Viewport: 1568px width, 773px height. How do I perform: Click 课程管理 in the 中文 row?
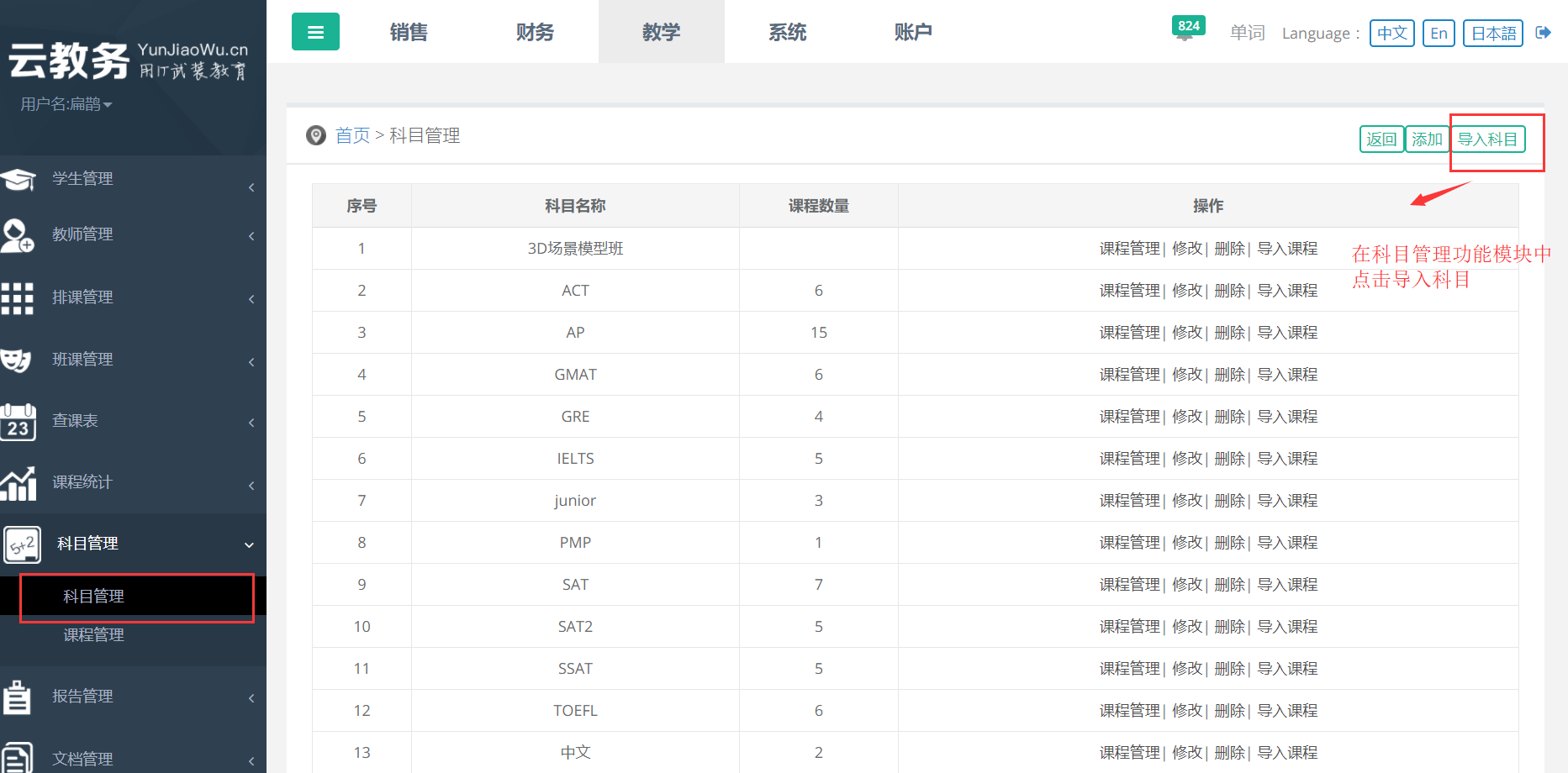[x=1130, y=753]
